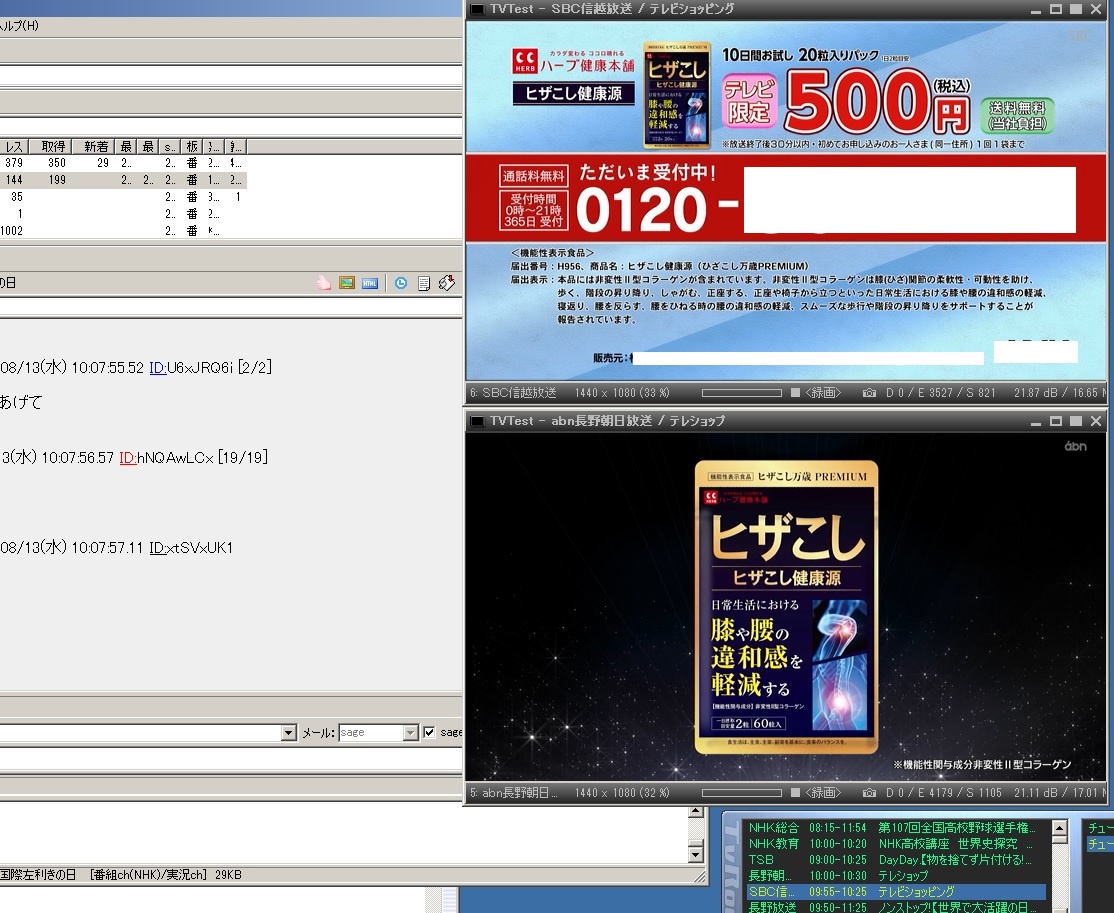Image resolution: width=1114 pixels, height=913 pixels.
Task: Click the blue clock icon in thread toolbar
Action: (x=401, y=283)
